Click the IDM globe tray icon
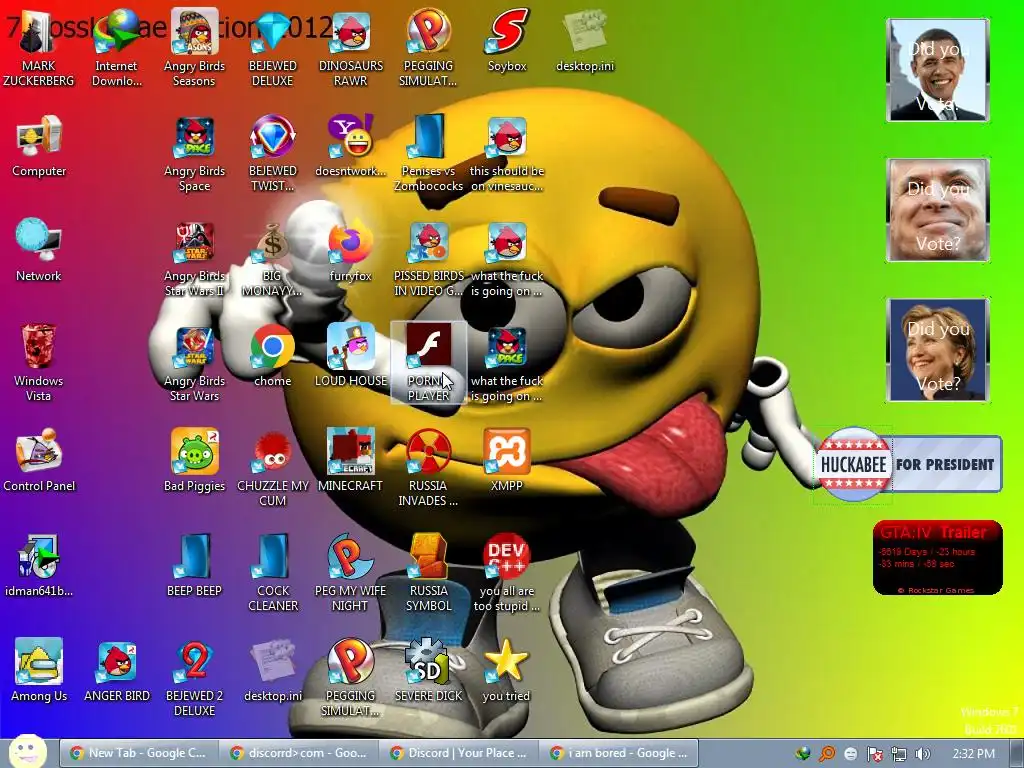 803,754
